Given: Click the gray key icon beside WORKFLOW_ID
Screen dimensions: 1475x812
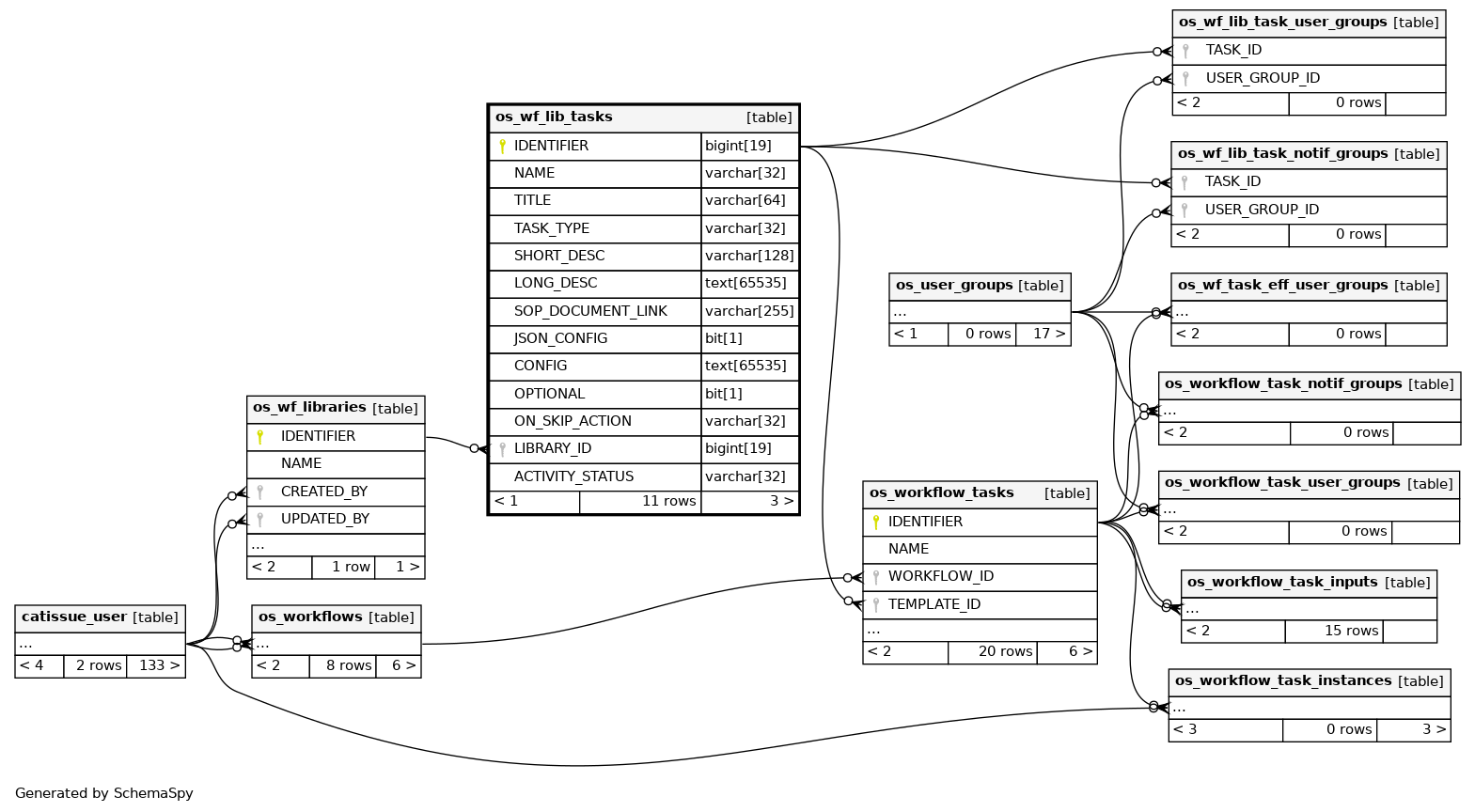Looking at the screenshot, I should tap(876, 577).
